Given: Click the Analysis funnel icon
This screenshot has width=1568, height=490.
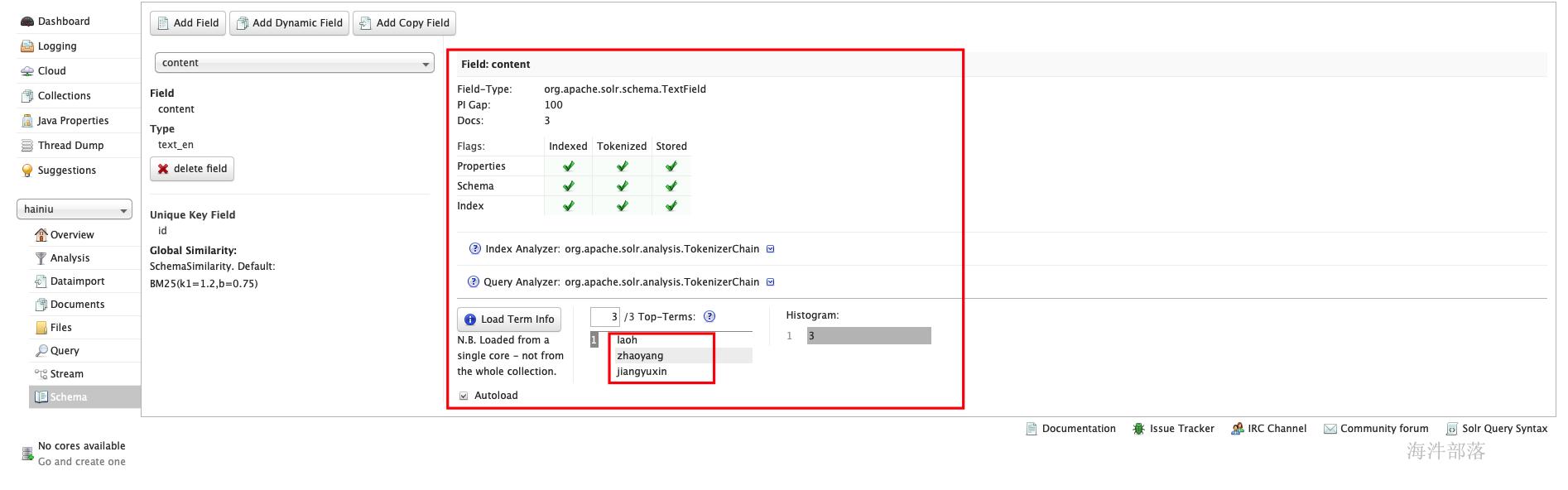Looking at the screenshot, I should tap(41, 258).
